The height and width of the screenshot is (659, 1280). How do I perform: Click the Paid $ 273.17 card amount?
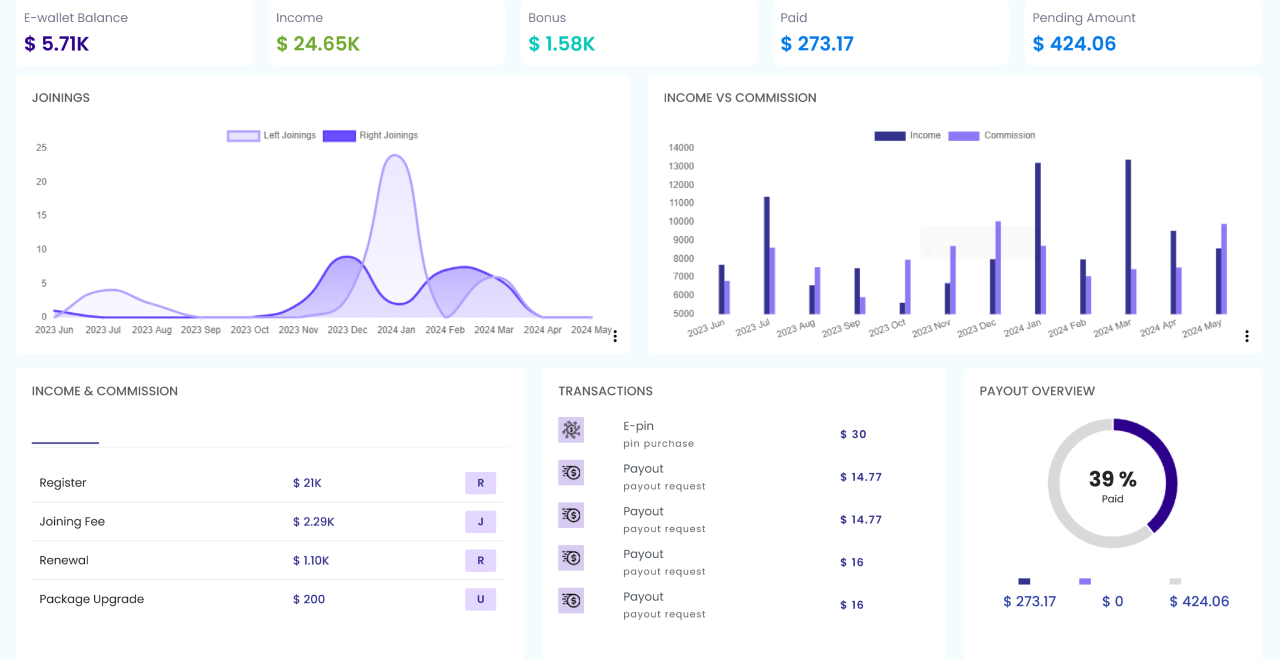(x=817, y=44)
